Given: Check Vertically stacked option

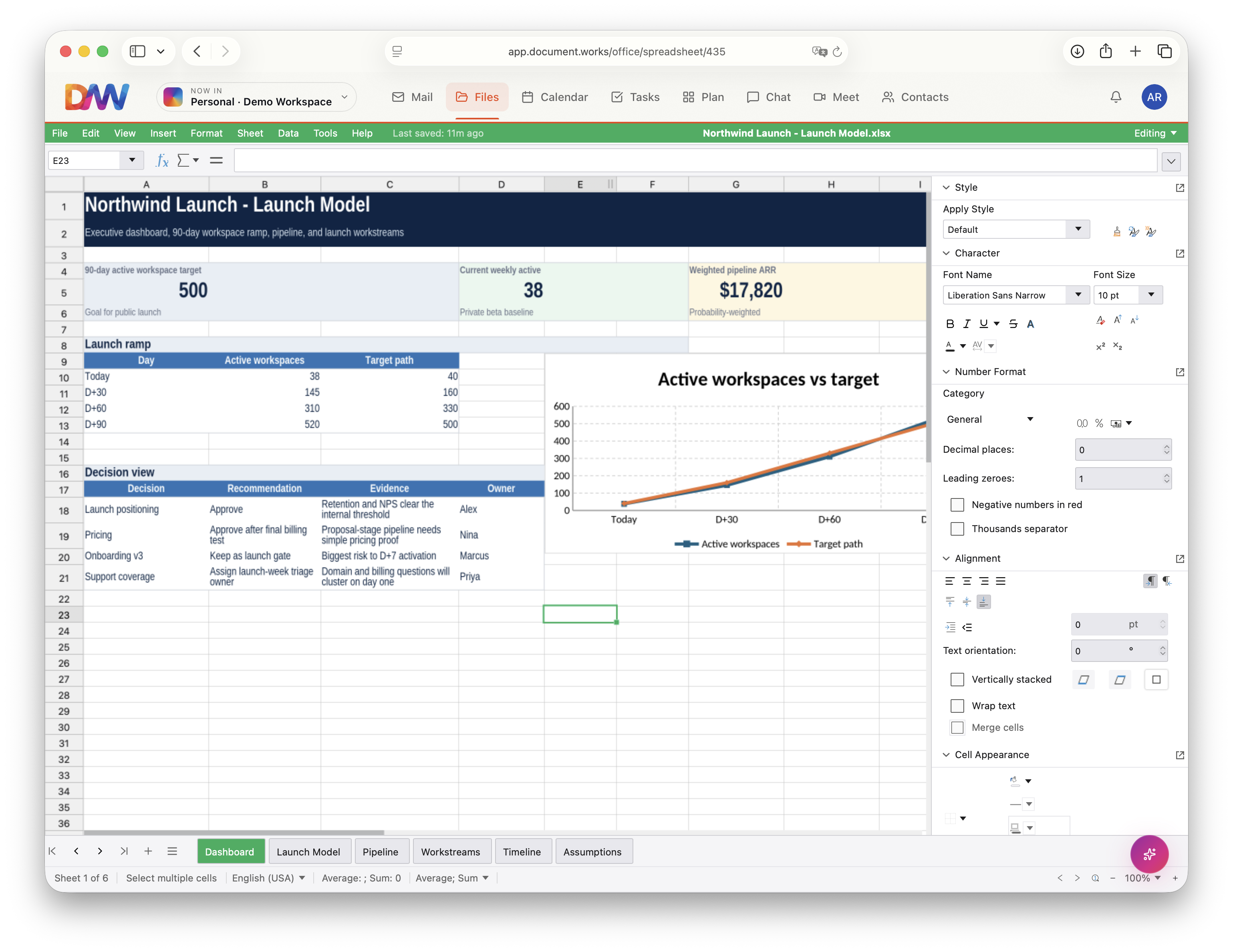Looking at the screenshot, I should pos(957,679).
